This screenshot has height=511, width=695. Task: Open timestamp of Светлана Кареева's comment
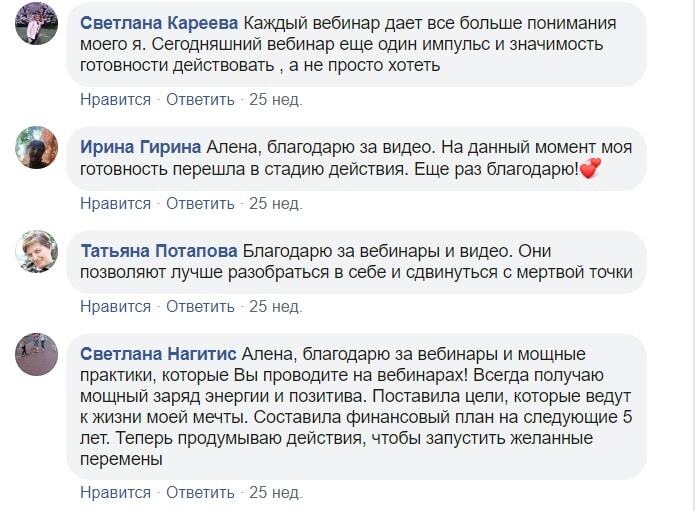(275, 99)
